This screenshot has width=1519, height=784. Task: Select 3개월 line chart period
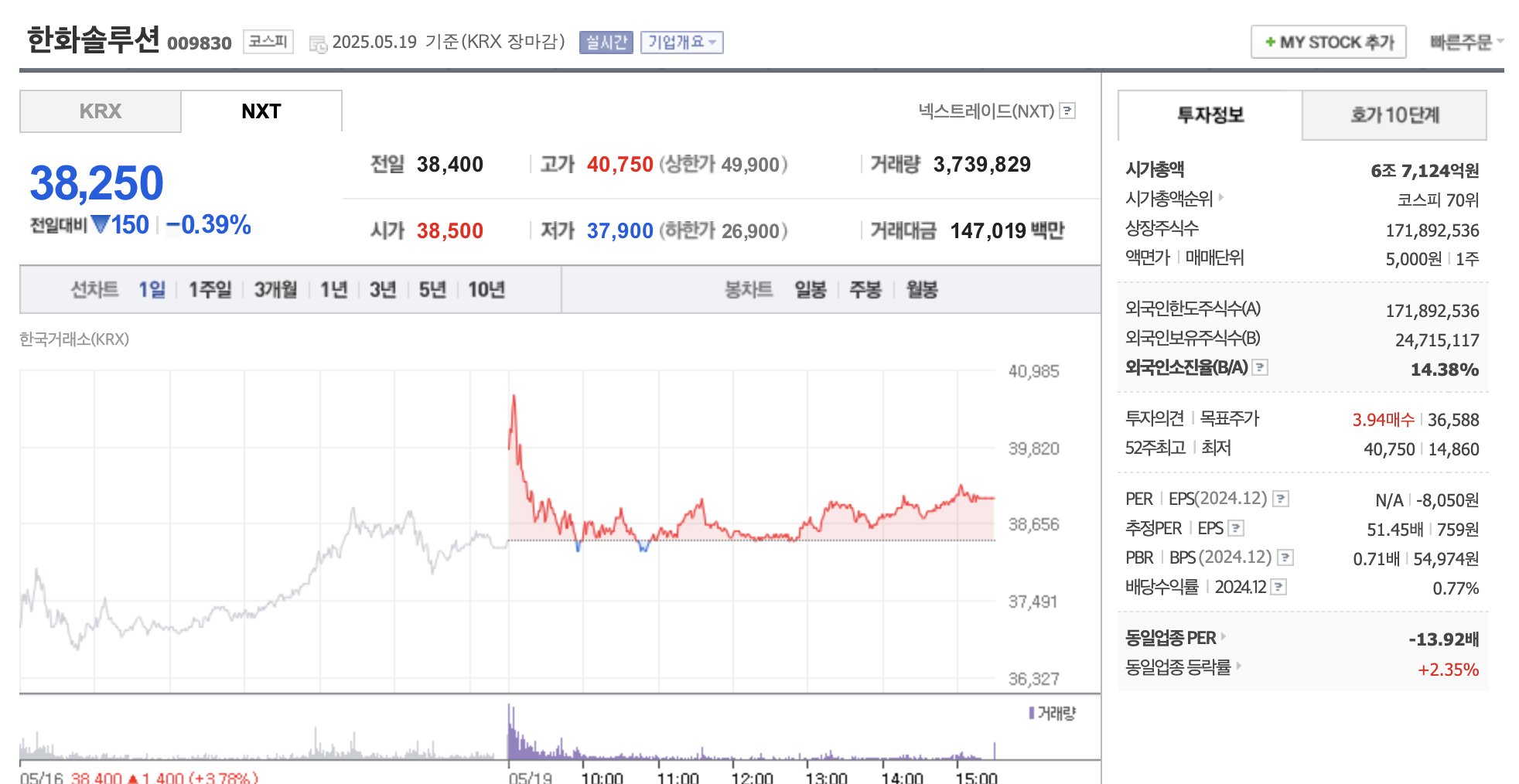pyautogui.click(x=276, y=290)
